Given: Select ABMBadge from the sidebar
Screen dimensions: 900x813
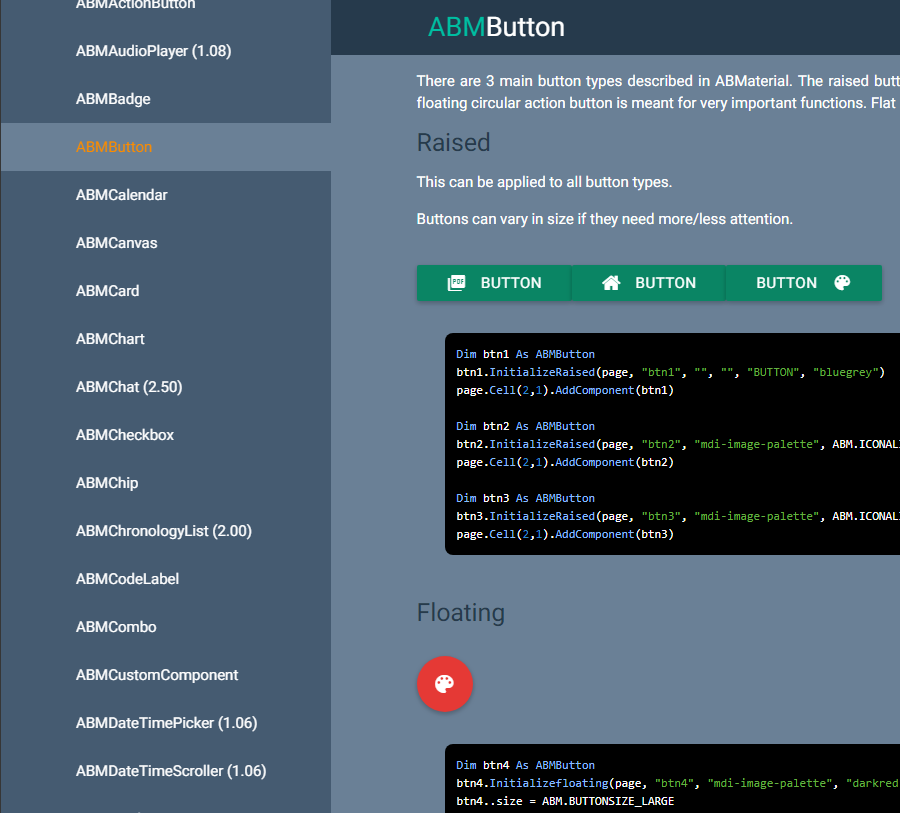Looking at the screenshot, I should point(113,99).
